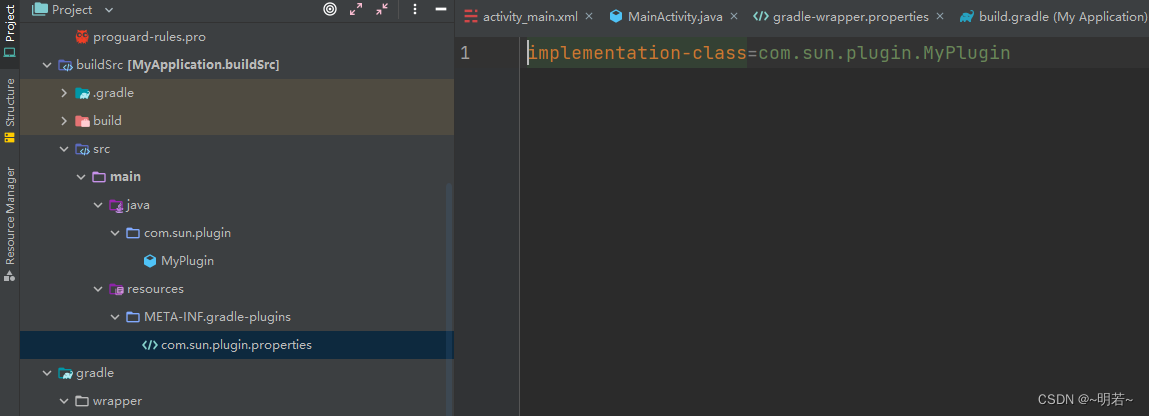Click the Expand All icon in Project panel
This screenshot has height=416, width=1149.
[x=356, y=10]
